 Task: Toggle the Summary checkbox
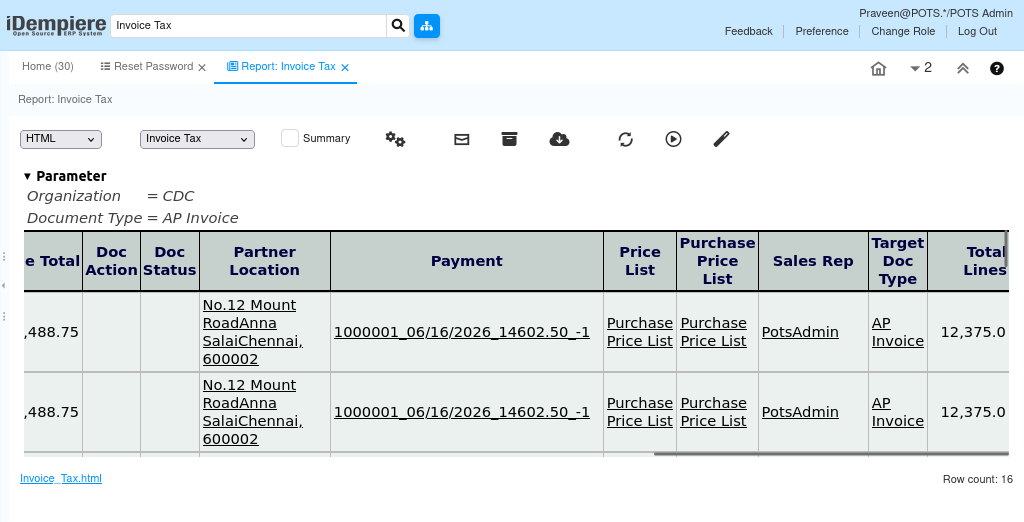(x=290, y=138)
